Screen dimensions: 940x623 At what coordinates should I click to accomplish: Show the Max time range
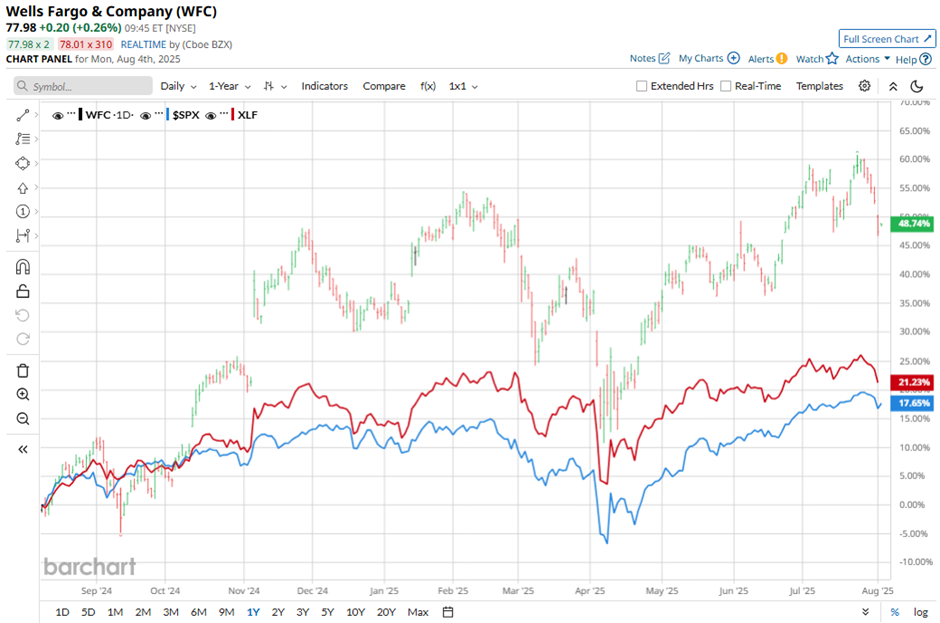[418, 612]
